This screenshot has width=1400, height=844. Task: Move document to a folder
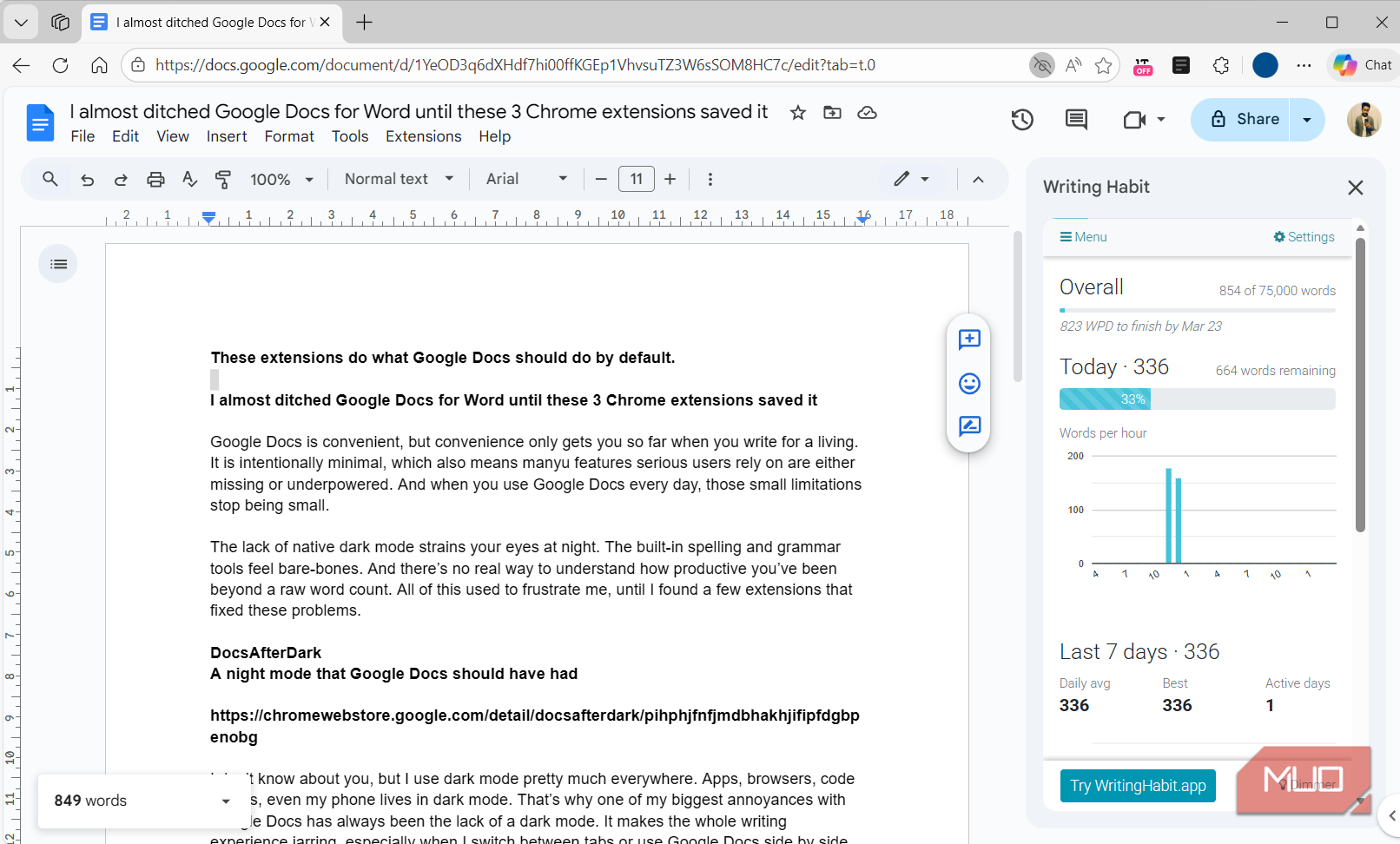pyautogui.click(x=832, y=113)
